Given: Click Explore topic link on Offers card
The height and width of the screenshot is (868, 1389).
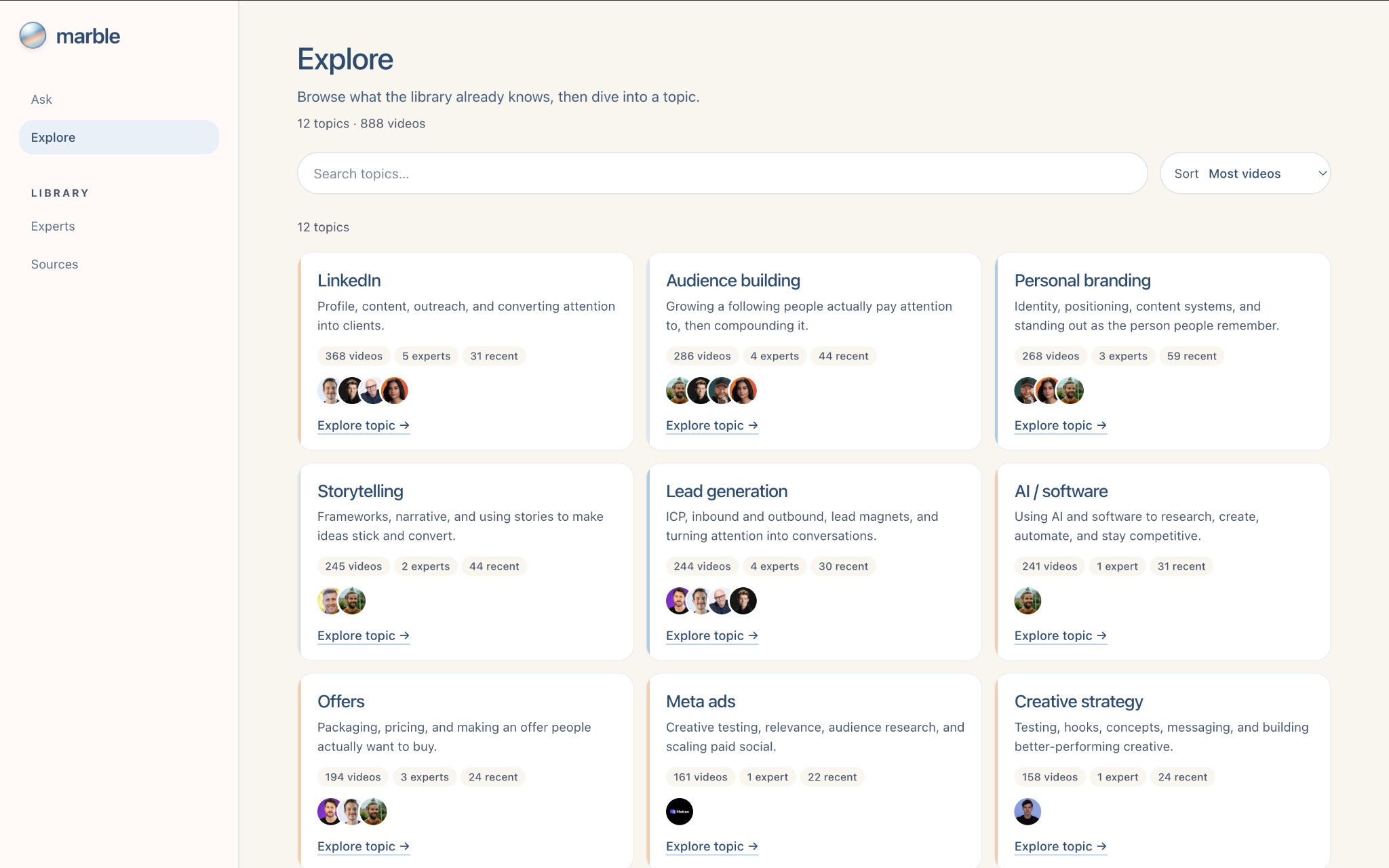Looking at the screenshot, I should click(364, 846).
